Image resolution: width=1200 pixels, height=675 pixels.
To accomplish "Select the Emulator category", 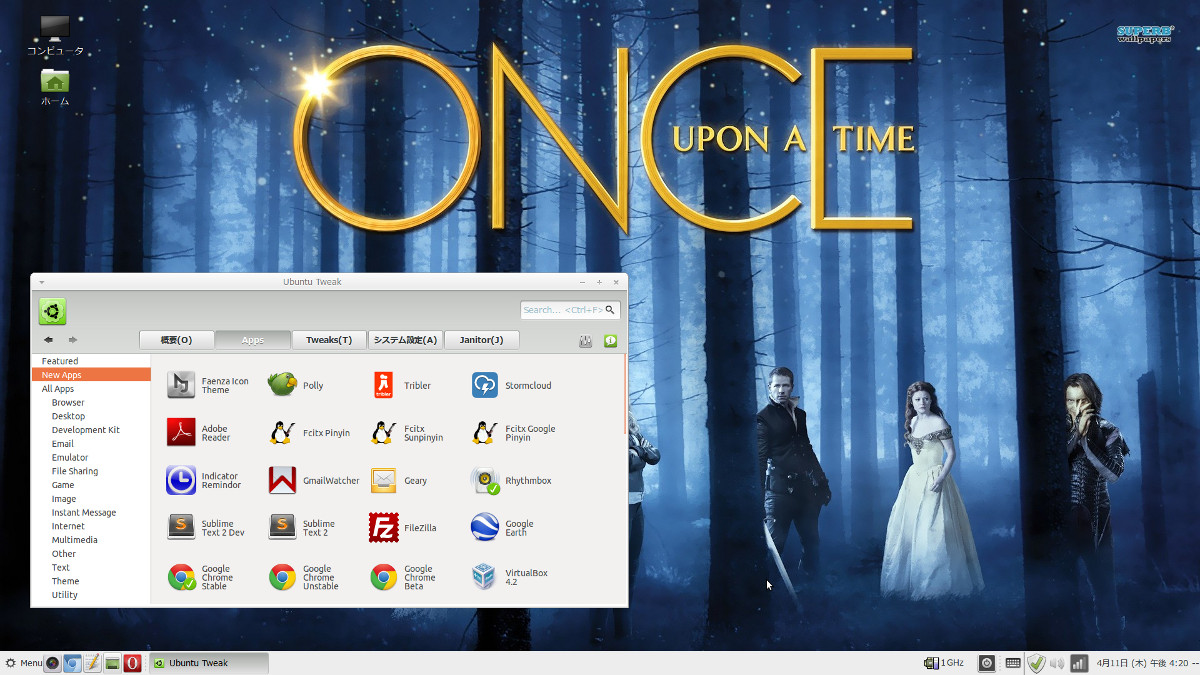I will 91,458.
